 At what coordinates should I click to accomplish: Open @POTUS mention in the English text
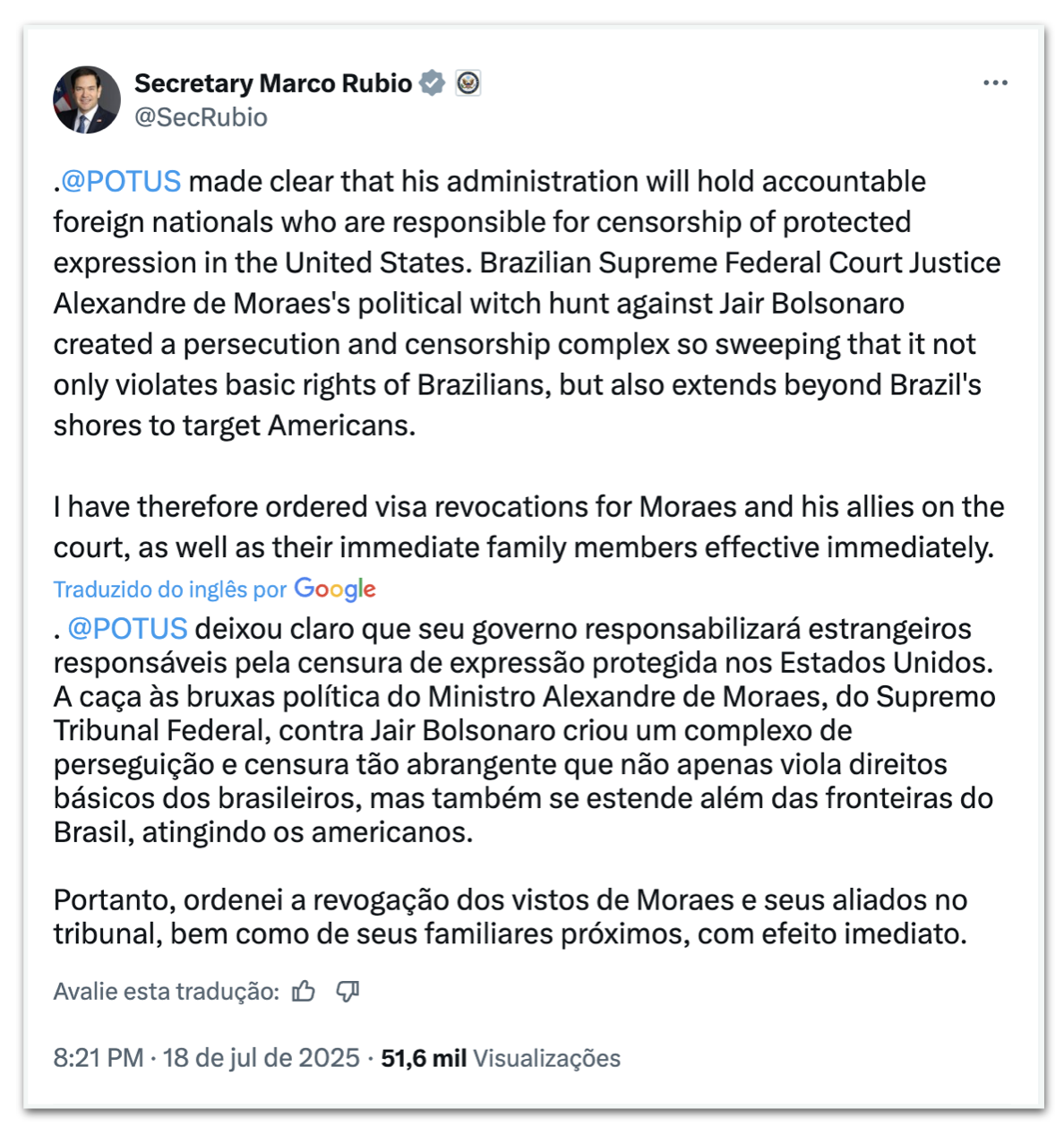[x=121, y=181]
